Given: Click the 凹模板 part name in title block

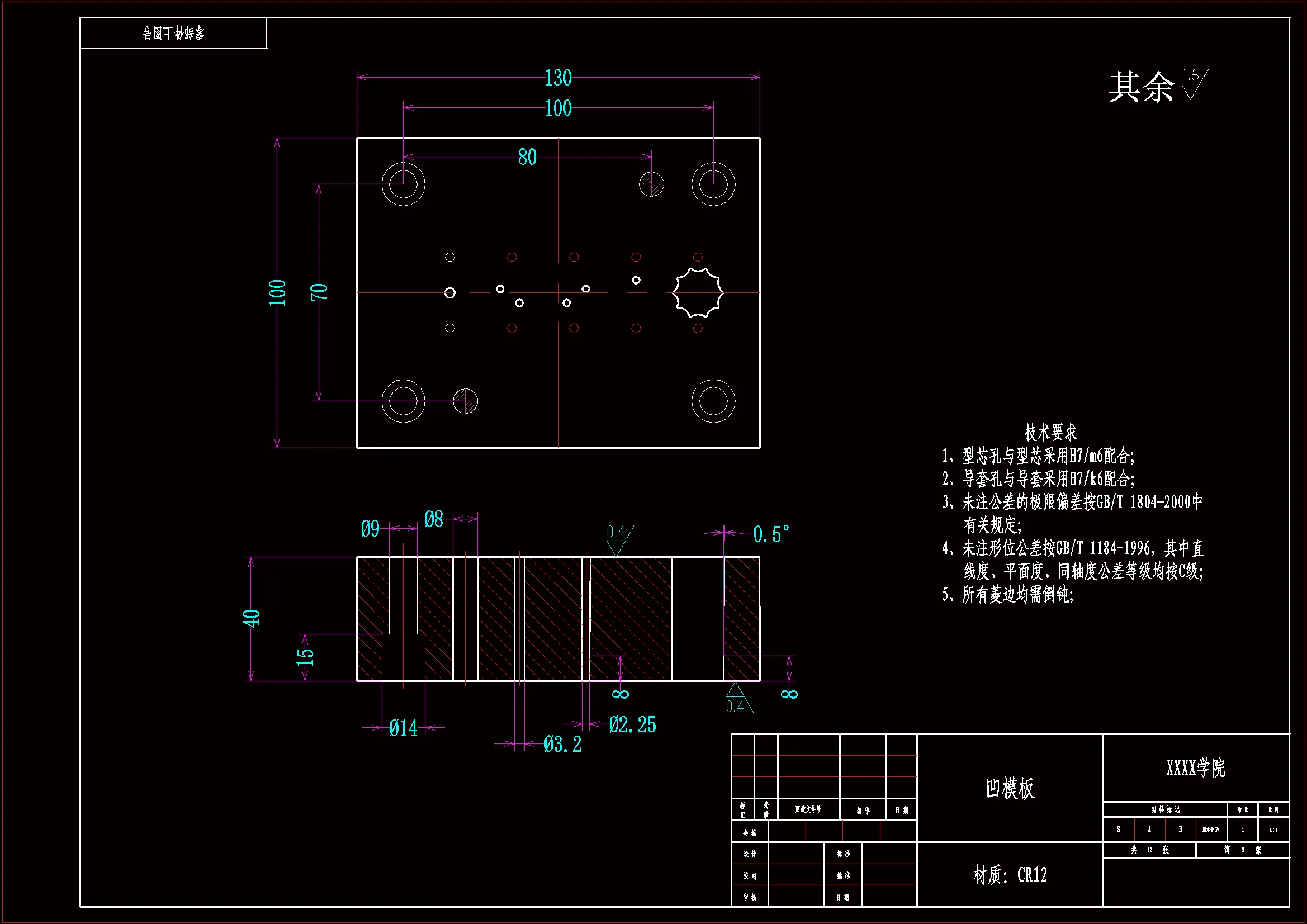Looking at the screenshot, I should coord(1009,789).
